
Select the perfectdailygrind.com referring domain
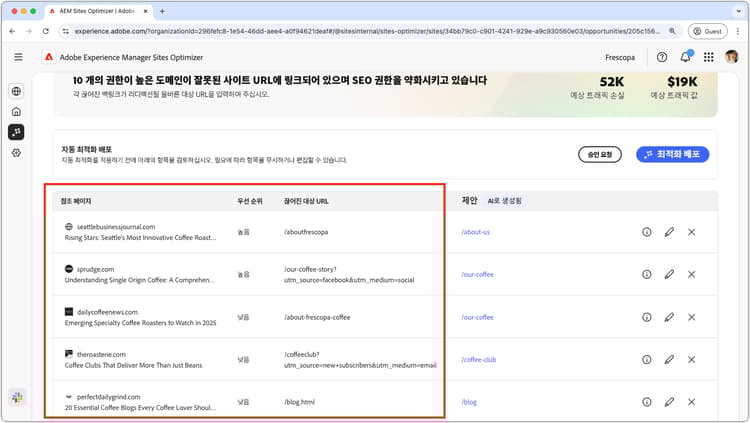coord(109,397)
